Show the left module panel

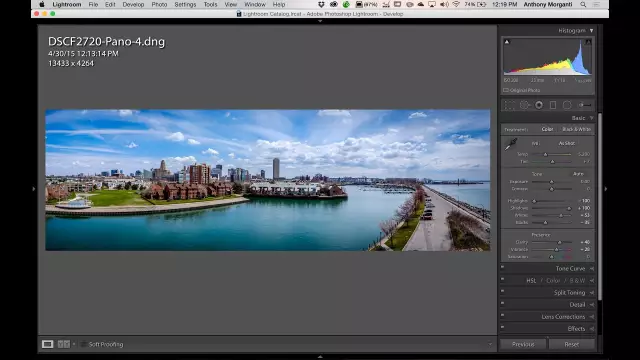34,189
